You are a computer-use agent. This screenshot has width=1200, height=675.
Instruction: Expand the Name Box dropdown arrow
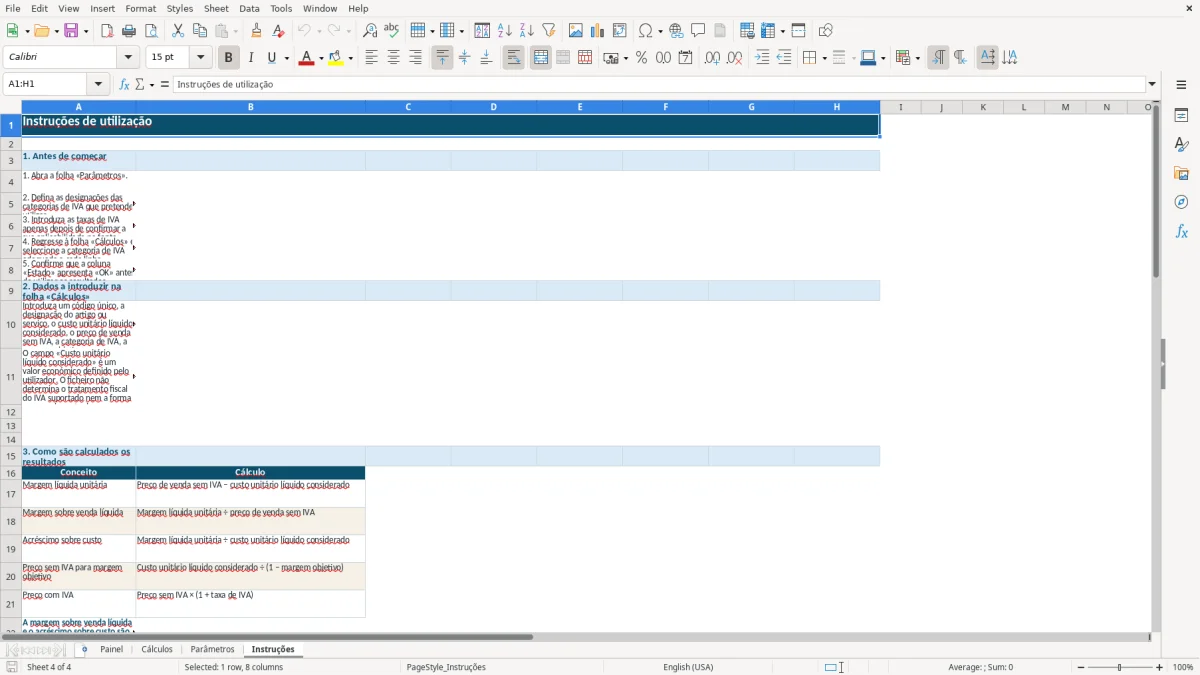(x=98, y=84)
